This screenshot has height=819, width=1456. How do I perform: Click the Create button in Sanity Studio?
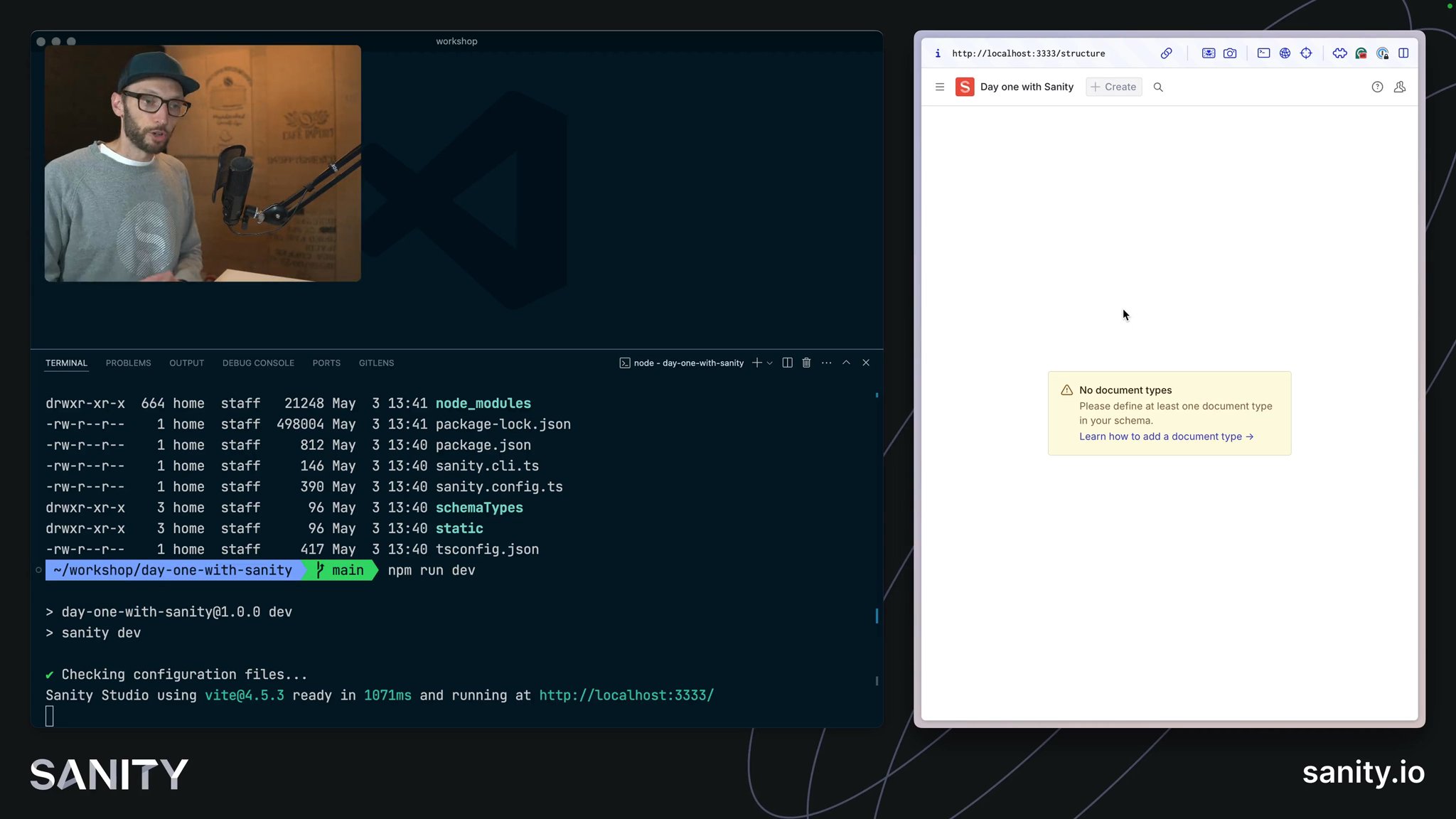tap(1114, 87)
